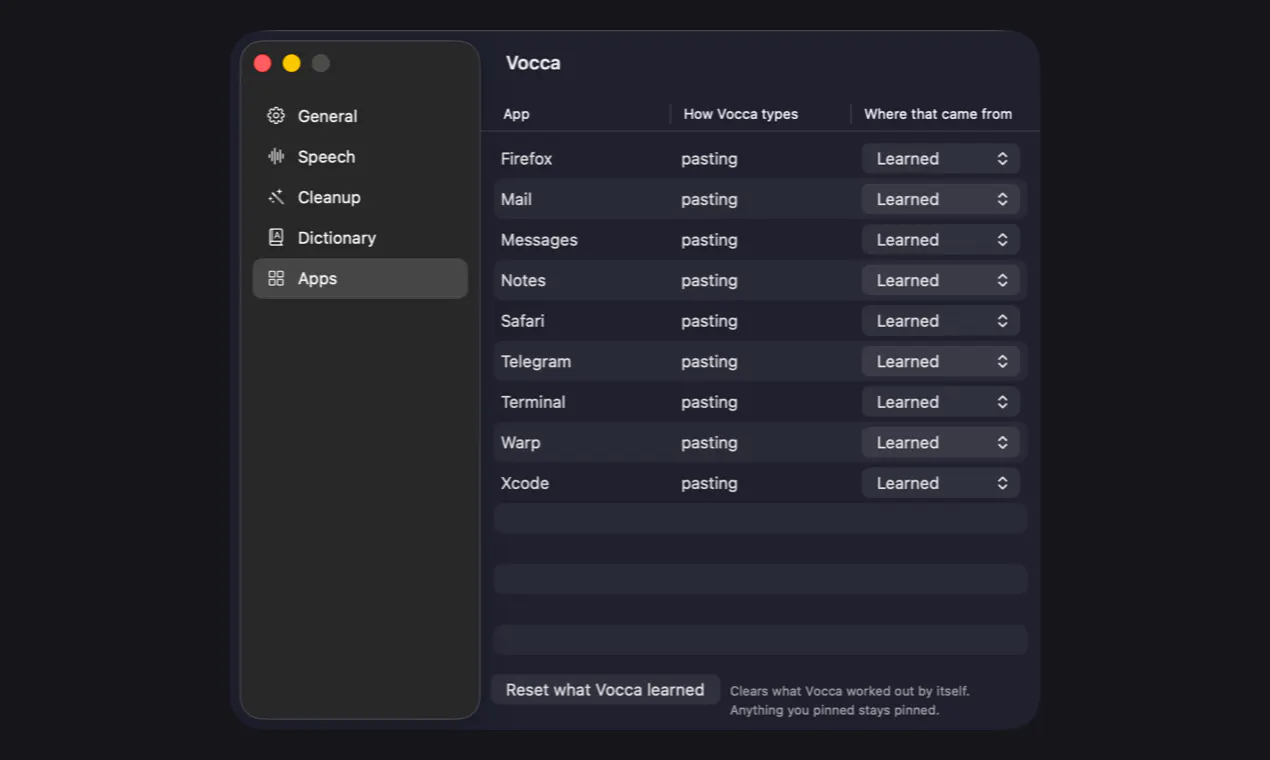Click the Apps grid icon
The width and height of the screenshot is (1270, 760).
(x=276, y=279)
